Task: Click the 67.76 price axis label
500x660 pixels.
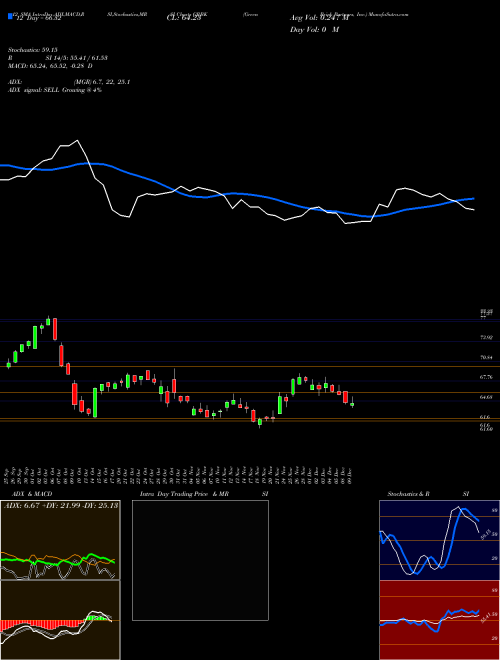Action: coord(486,377)
